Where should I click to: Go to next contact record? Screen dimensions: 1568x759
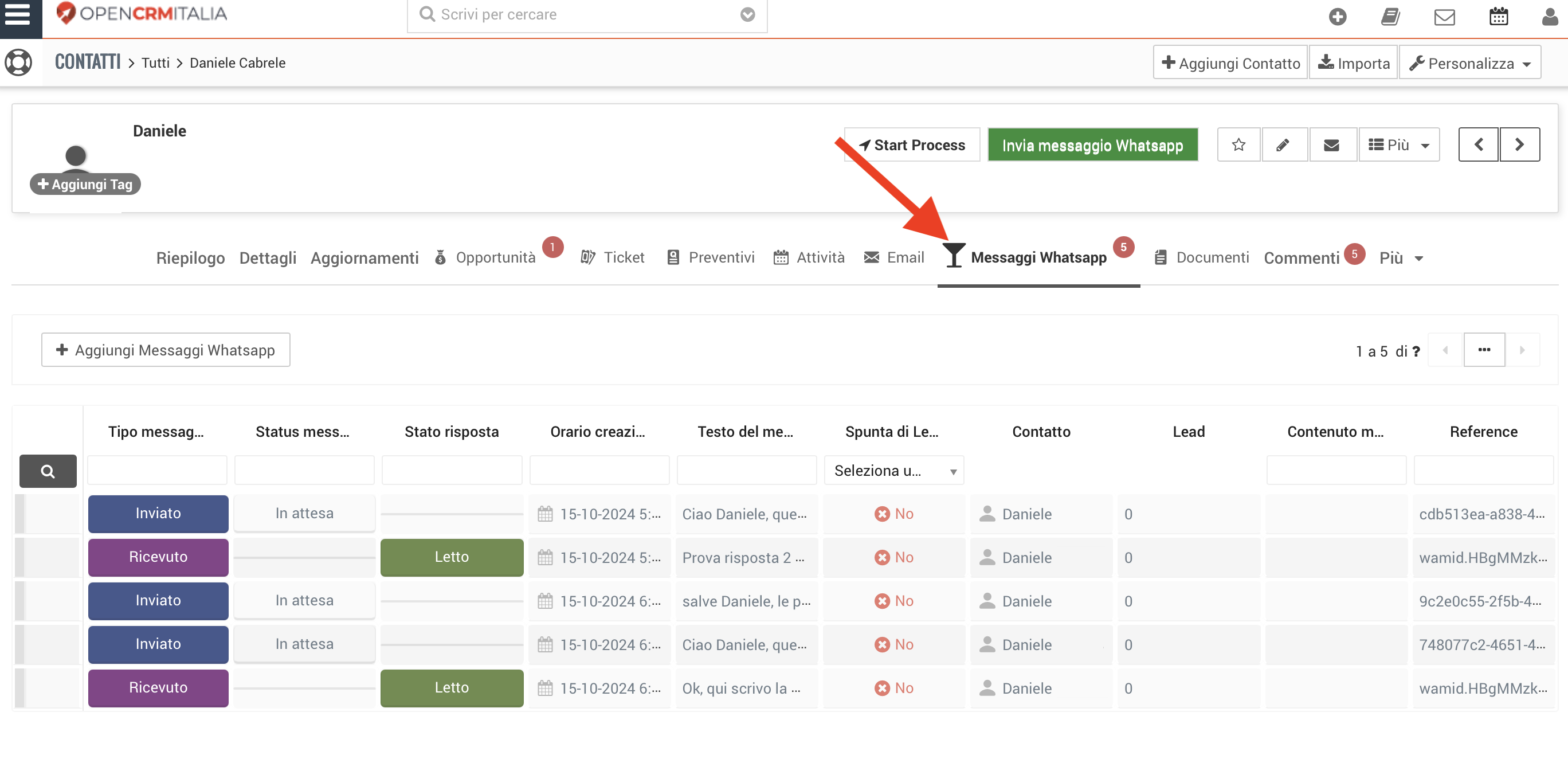(1519, 145)
